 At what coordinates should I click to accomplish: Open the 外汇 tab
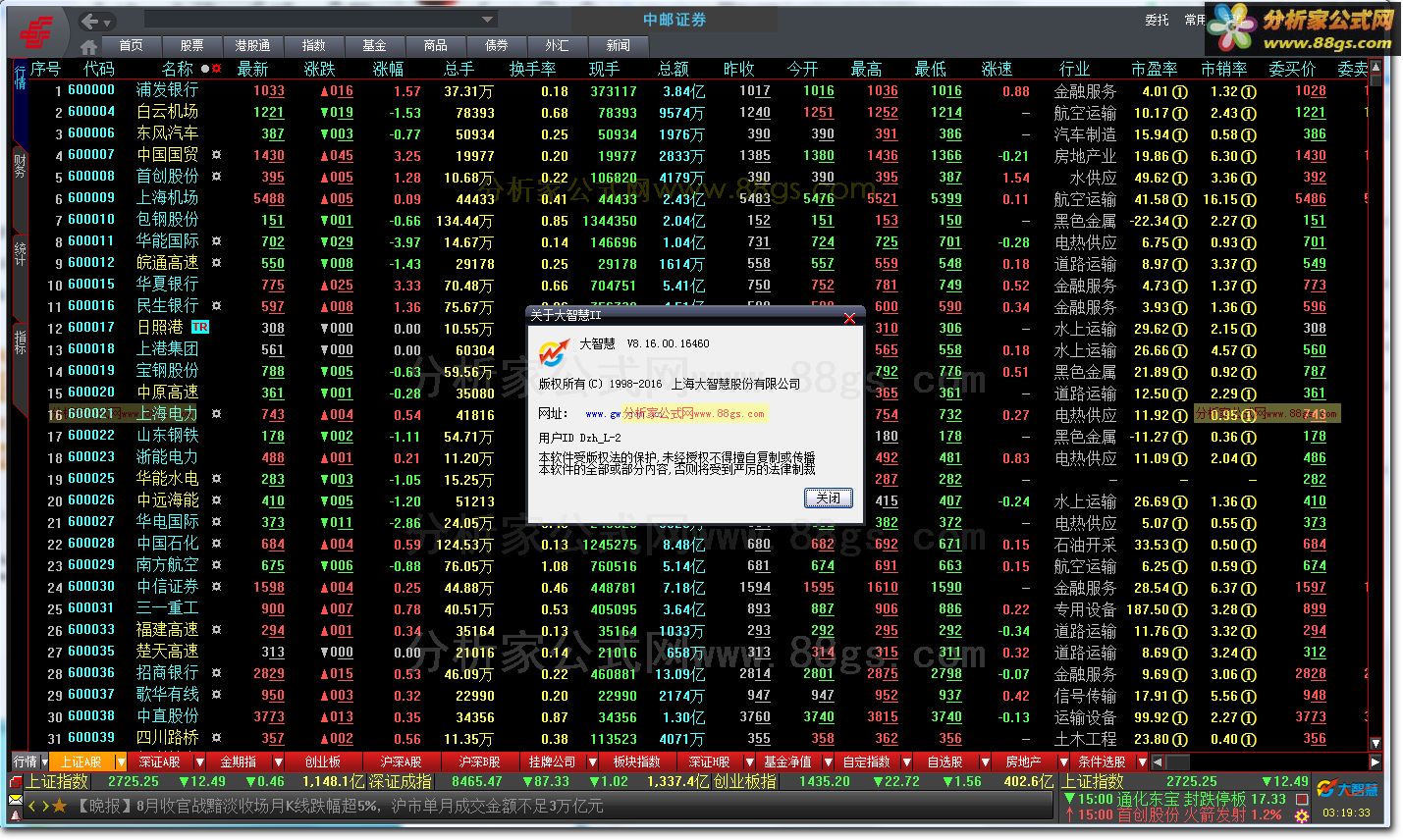pos(557,46)
